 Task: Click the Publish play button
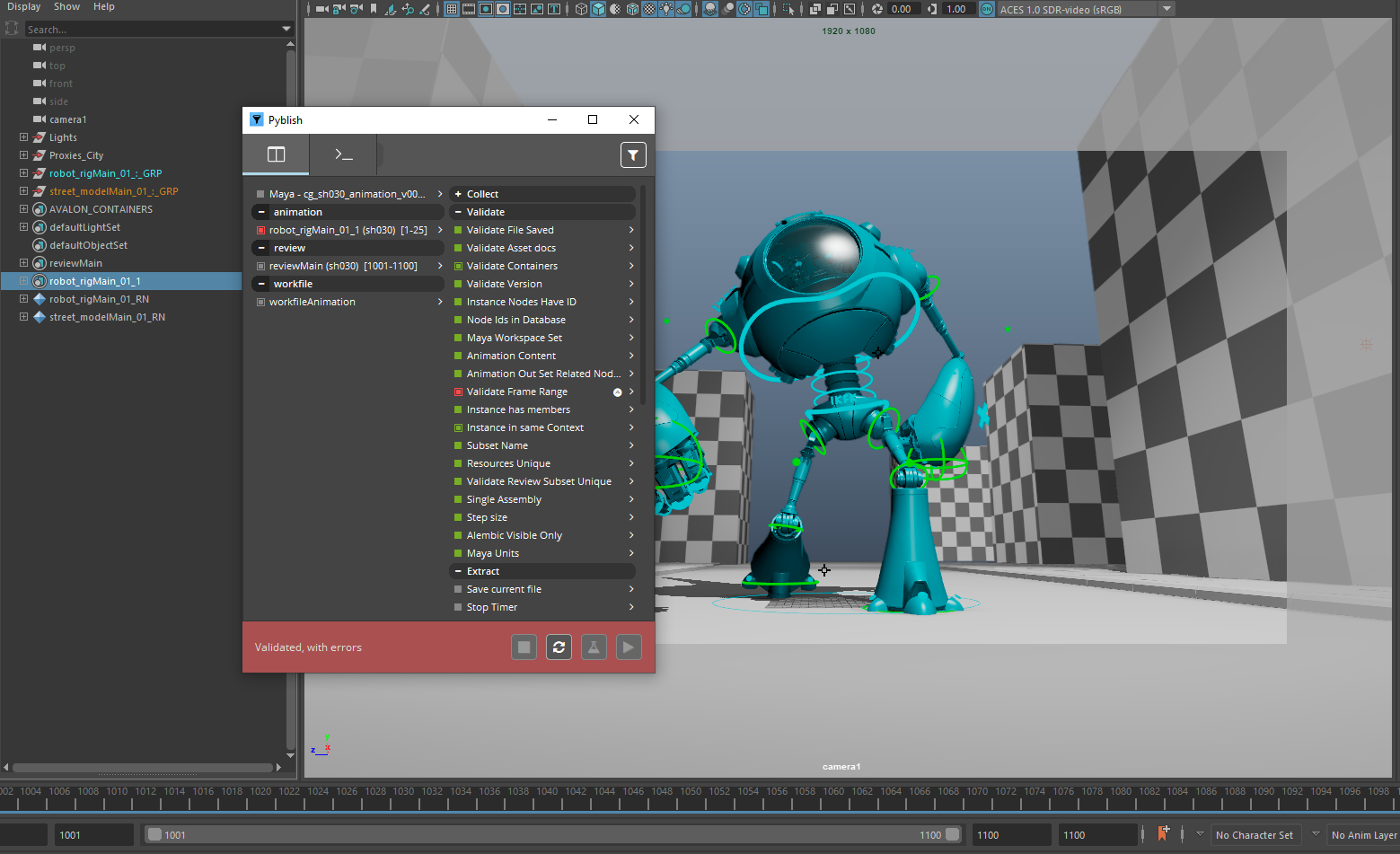click(629, 647)
